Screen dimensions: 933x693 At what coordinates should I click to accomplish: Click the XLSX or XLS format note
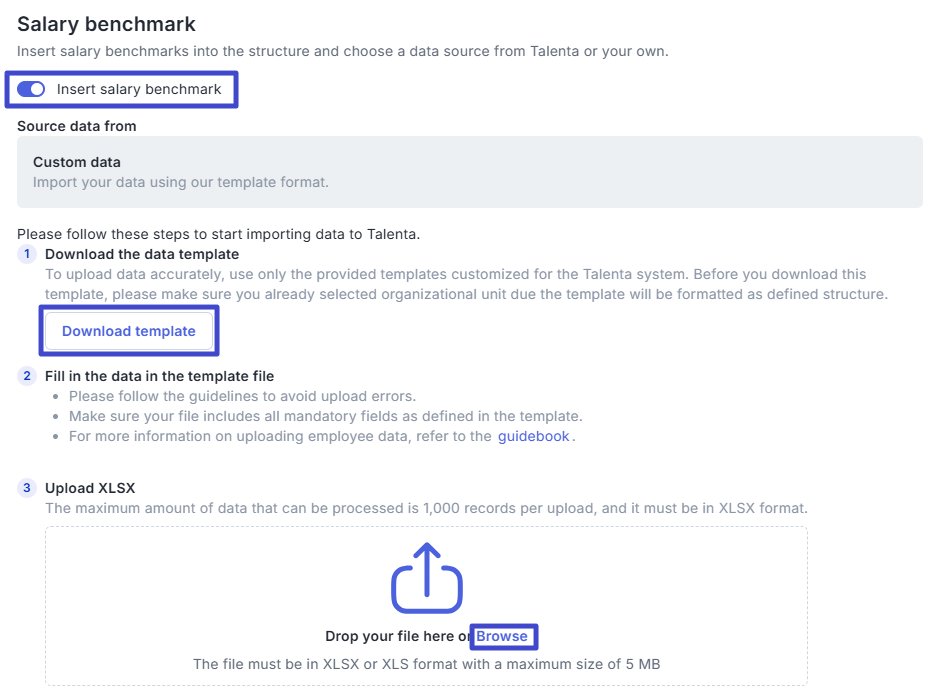[426, 664]
